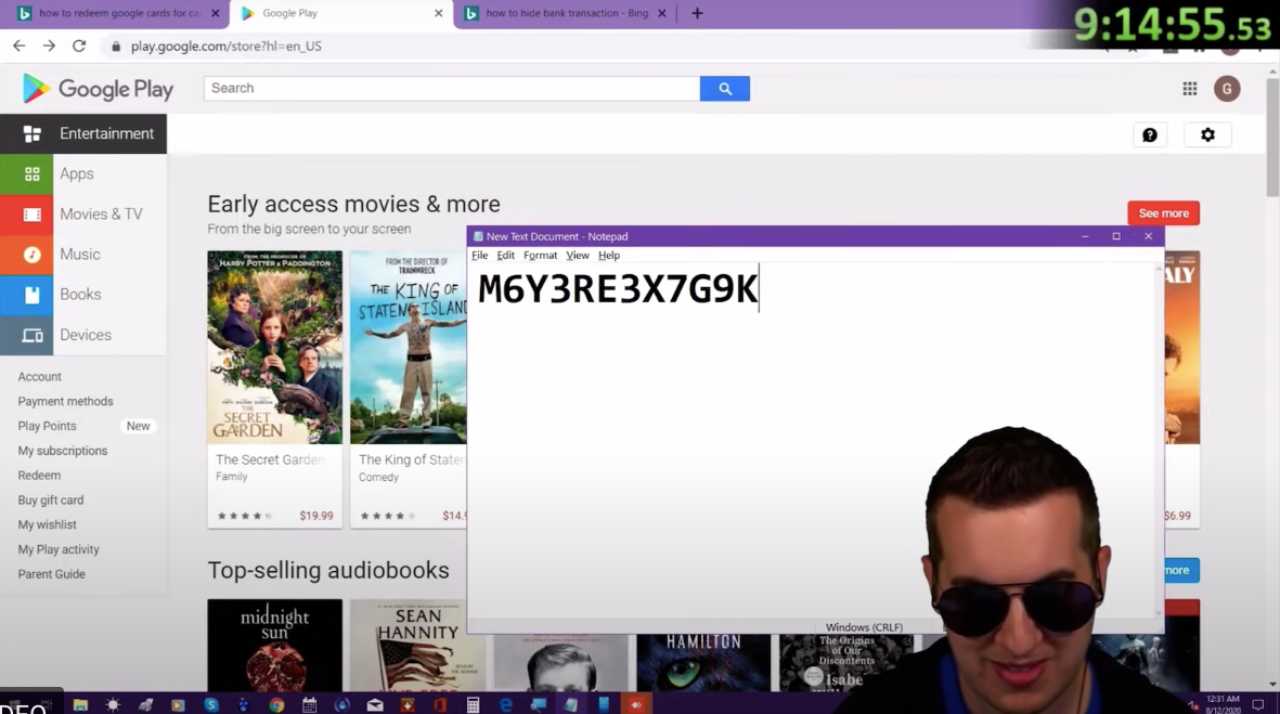Open the Hamilton audiobook cover

(703, 660)
